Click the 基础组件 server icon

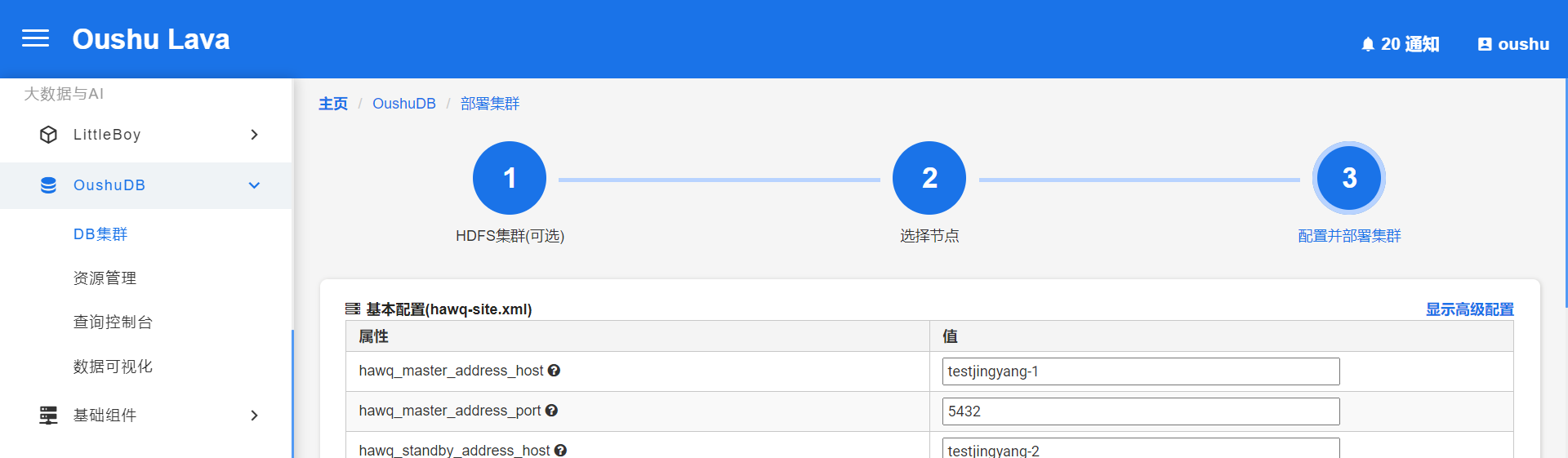pyautogui.click(x=49, y=416)
